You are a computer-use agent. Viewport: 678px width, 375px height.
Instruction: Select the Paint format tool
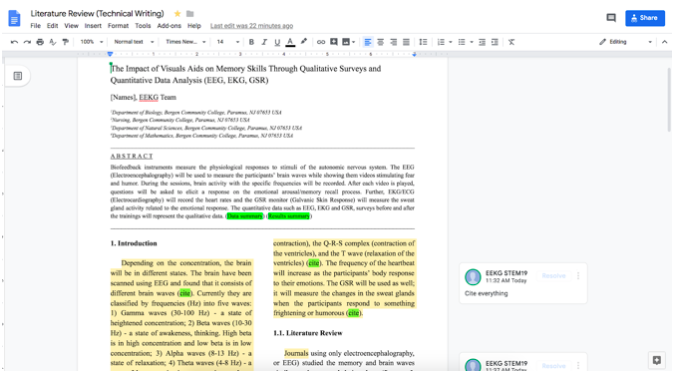(65, 42)
